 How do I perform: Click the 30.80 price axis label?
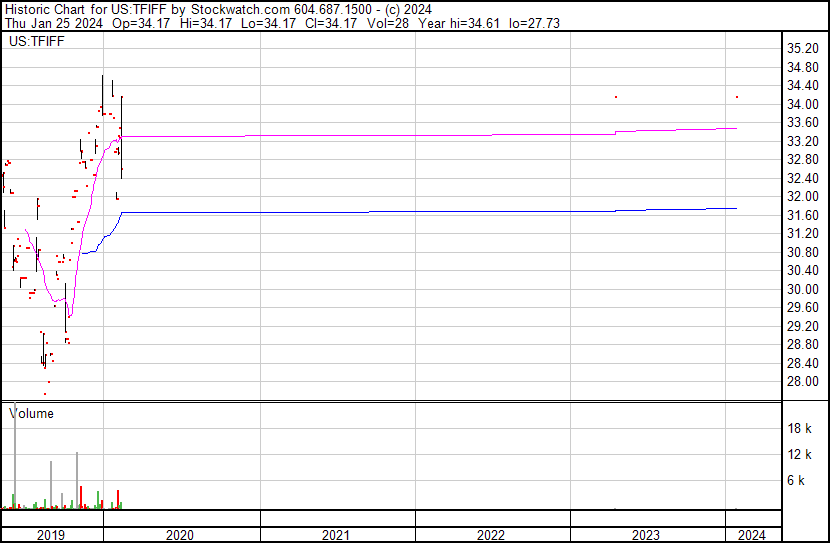pos(802,252)
